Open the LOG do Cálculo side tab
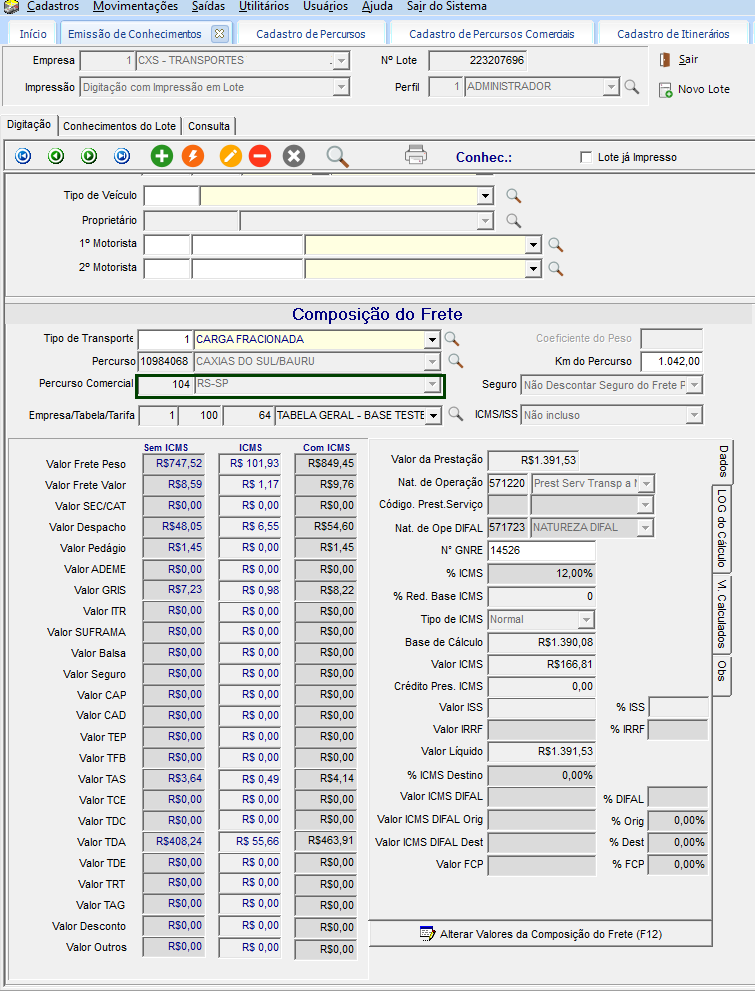755x991 pixels. (721, 528)
